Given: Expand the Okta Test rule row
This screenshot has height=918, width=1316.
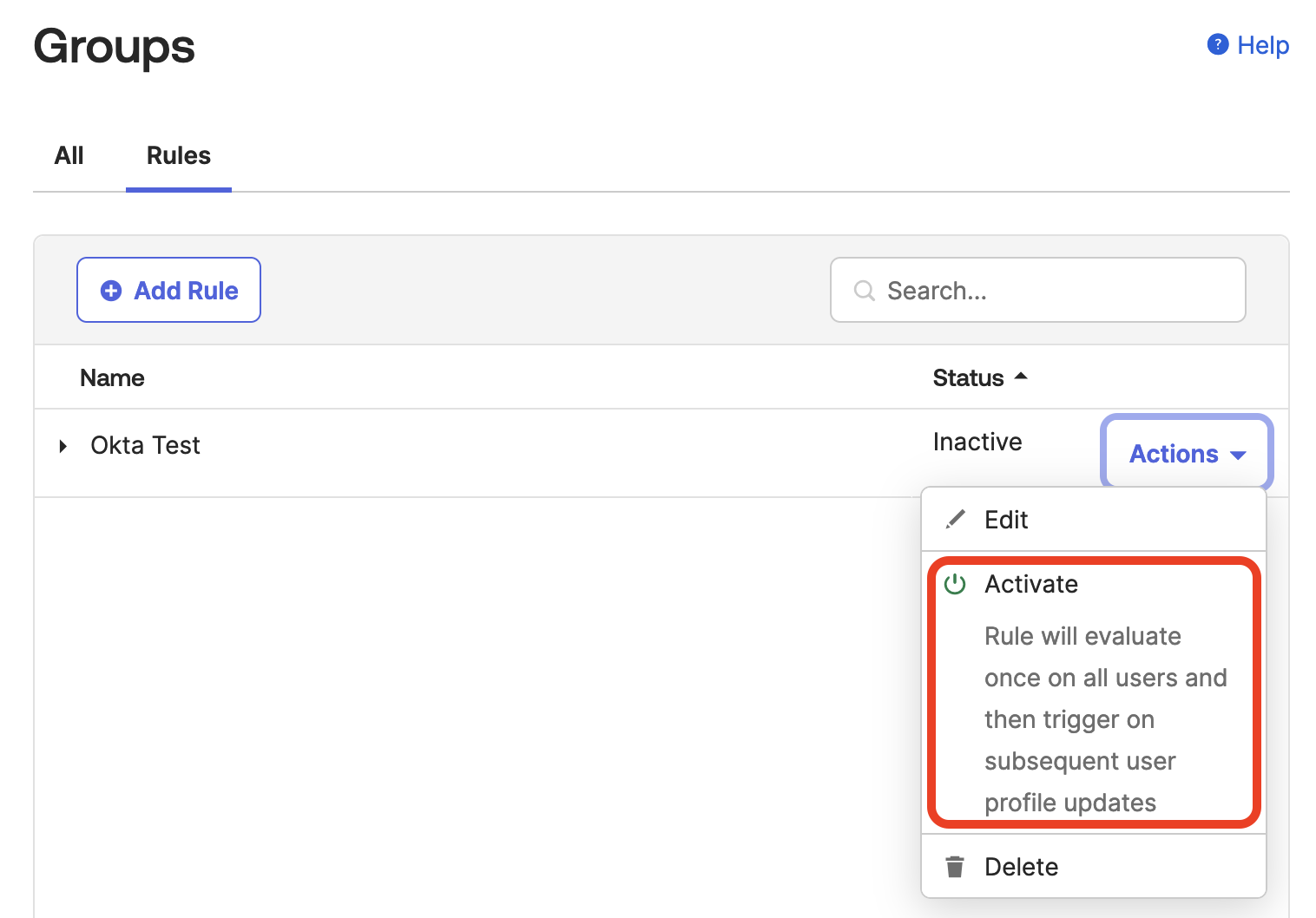Looking at the screenshot, I should click(63, 446).
